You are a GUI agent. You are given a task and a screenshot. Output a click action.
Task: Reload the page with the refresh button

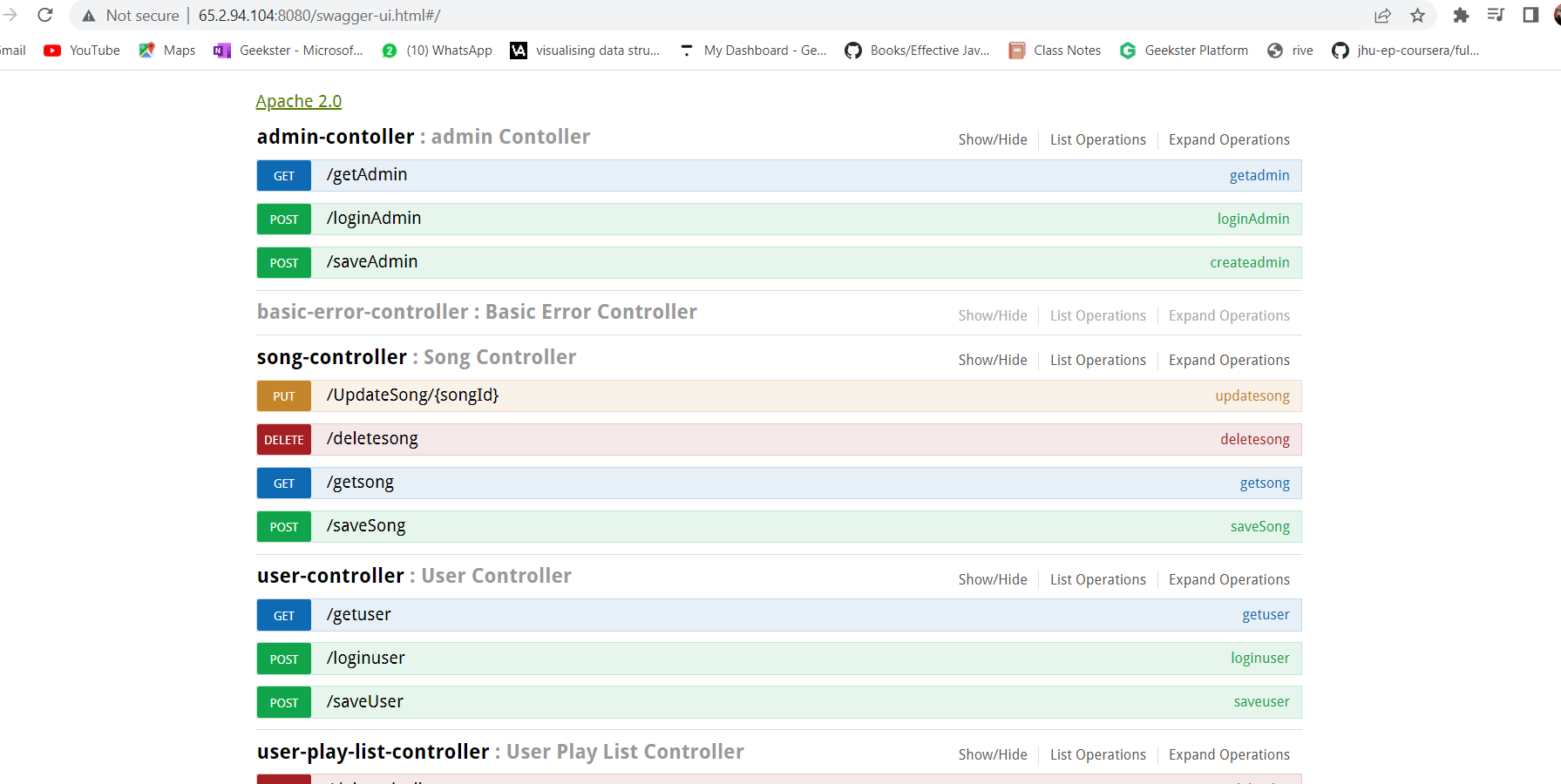[x=44, y=15]
